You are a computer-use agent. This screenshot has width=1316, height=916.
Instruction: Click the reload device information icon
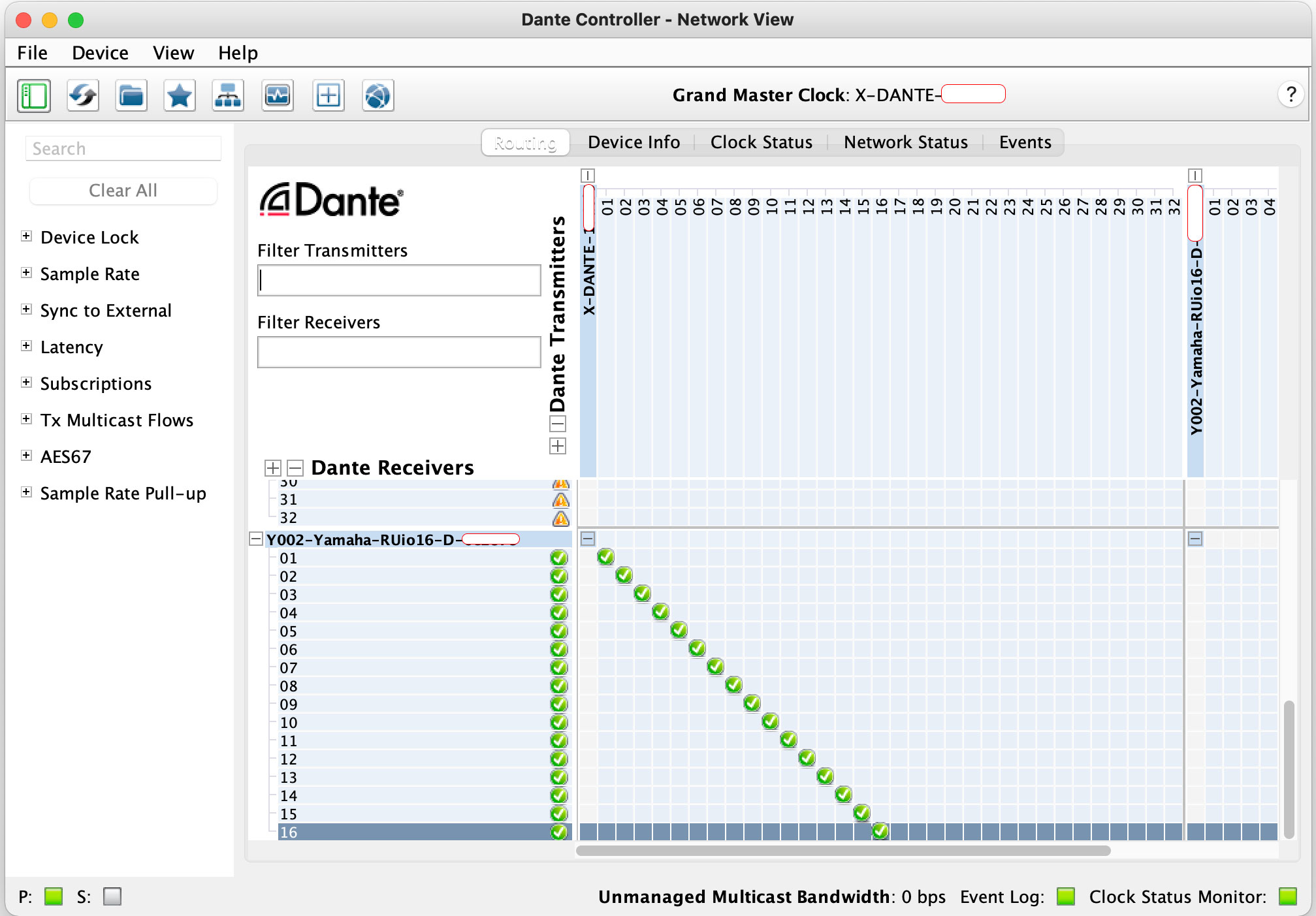click(83, 96)
